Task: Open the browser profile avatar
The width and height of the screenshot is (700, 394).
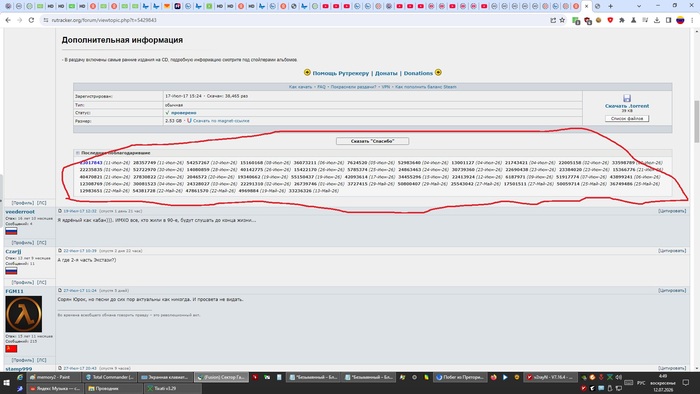Action: click(x=680, y=20)
